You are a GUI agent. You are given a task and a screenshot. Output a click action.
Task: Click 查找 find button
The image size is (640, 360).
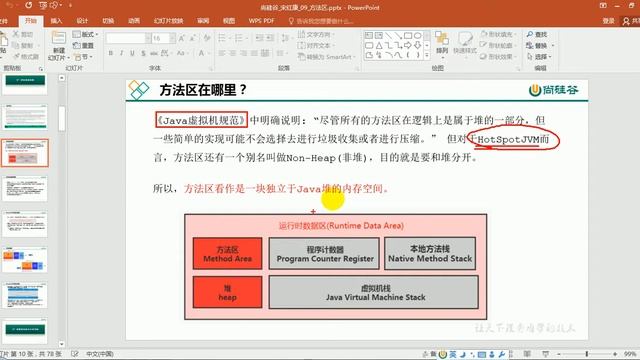537,34
